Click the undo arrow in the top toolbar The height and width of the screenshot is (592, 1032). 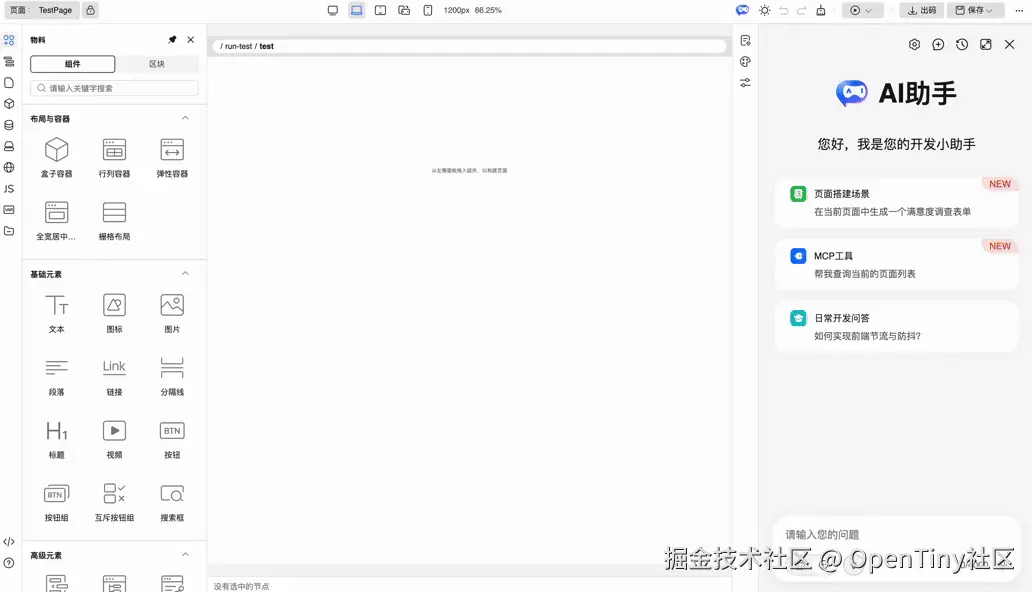pos(783,11)
